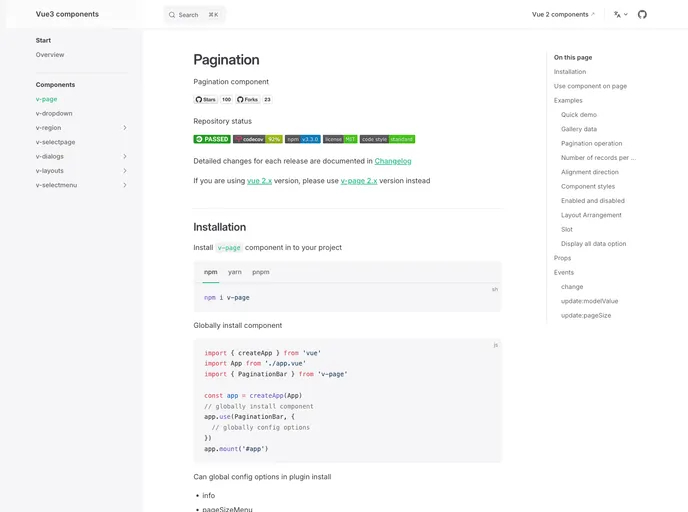688x512 pixels.
Task: Open v-dropdown in the sidebar
Action: (54, 113)
